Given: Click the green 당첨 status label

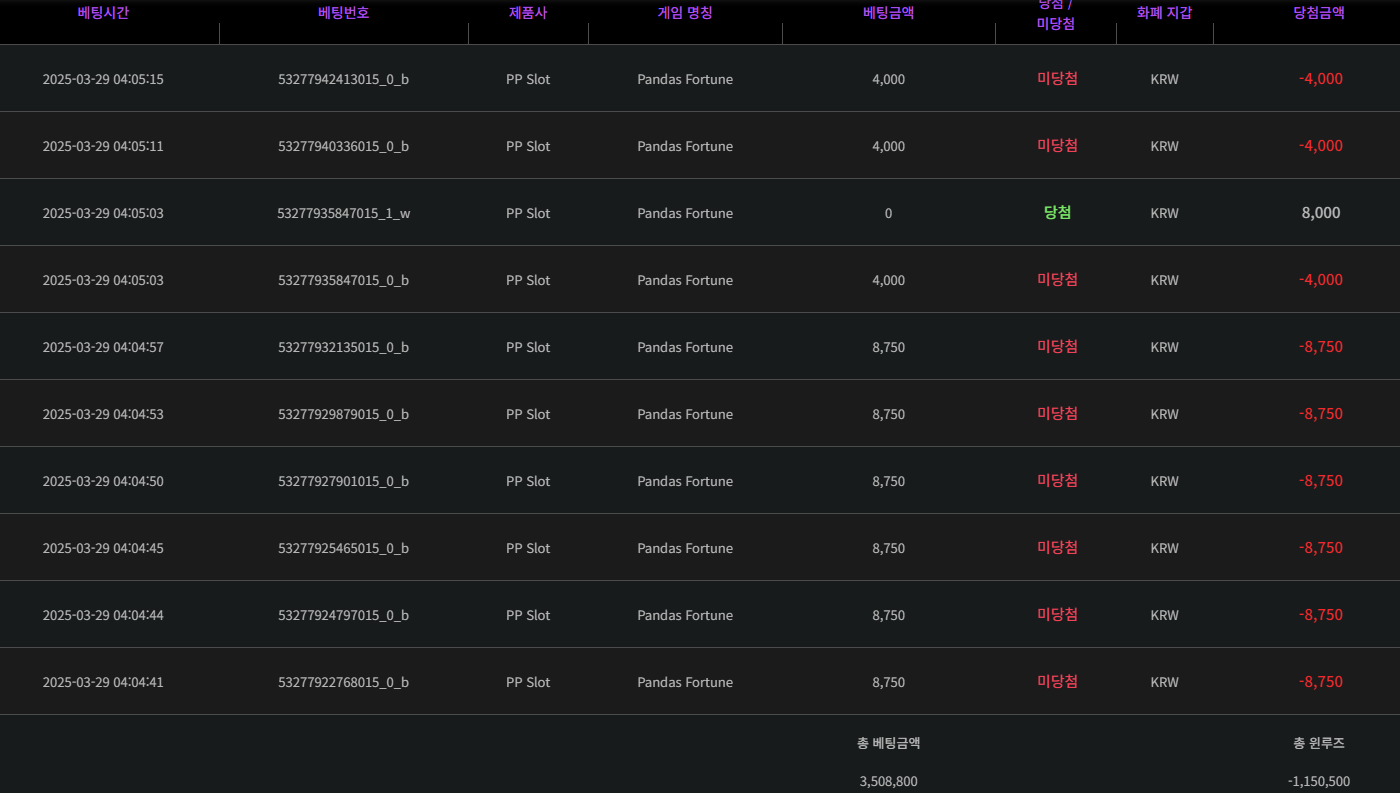Looking at the screenshot, I should coord(1057,212).
